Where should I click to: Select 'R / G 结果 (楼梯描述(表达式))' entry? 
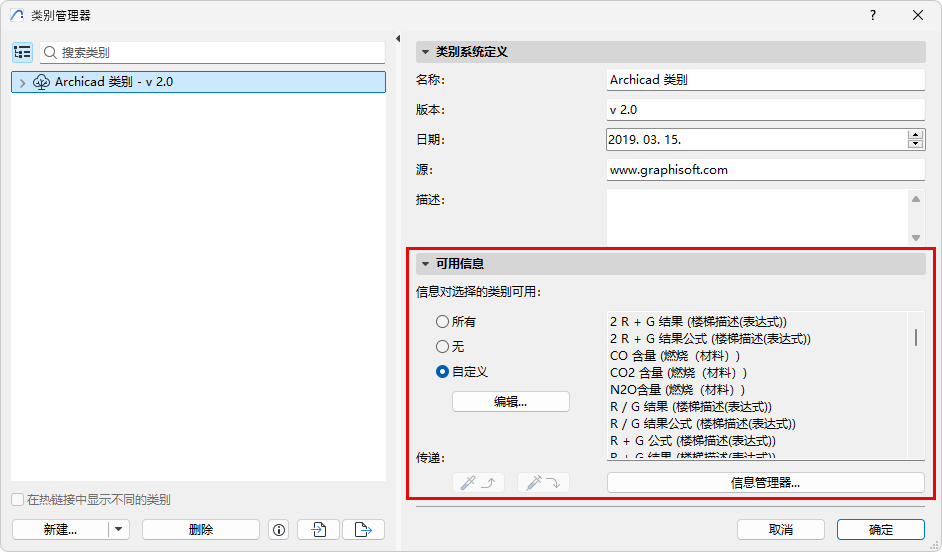(691, 407)
